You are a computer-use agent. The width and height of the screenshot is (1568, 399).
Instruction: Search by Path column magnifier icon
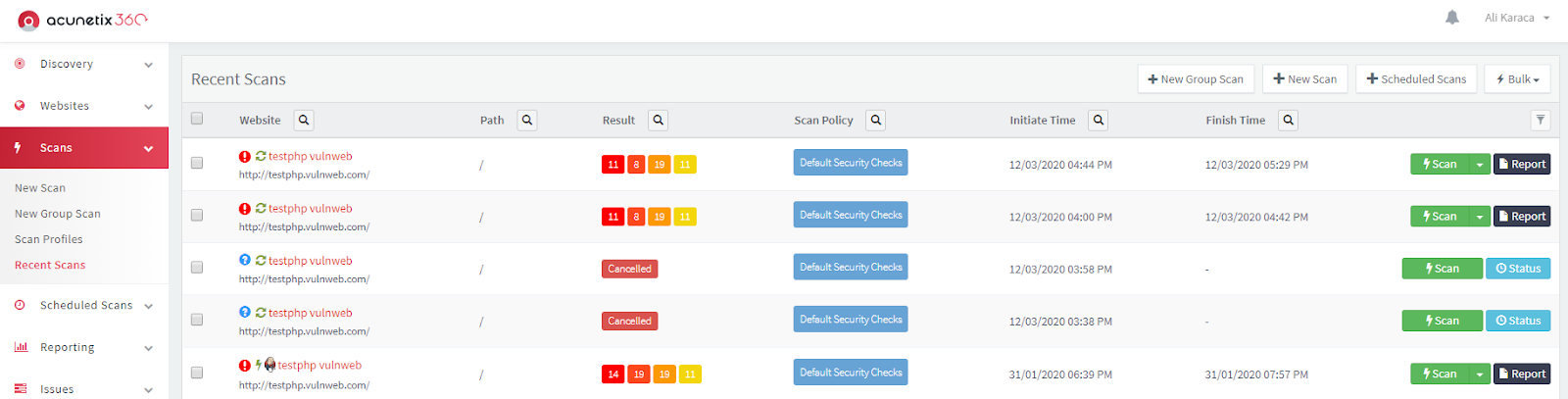527,120
